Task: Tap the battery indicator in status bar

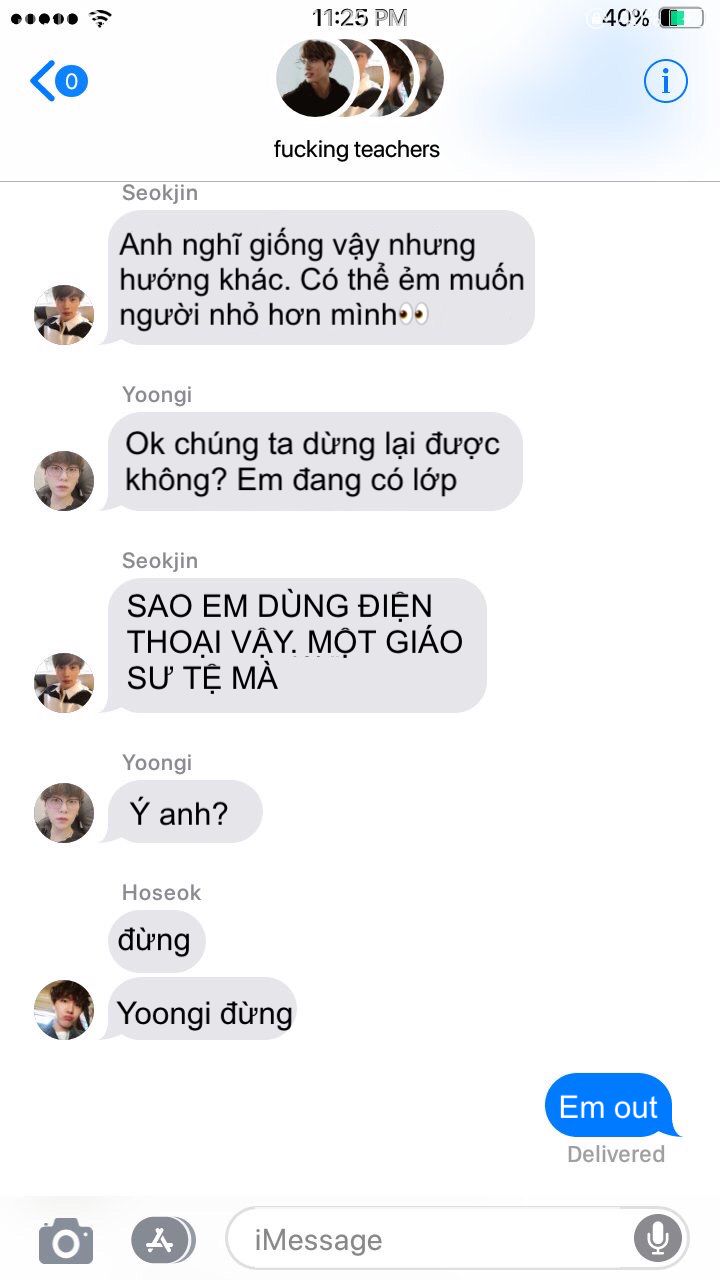Action: pos(681,17)
